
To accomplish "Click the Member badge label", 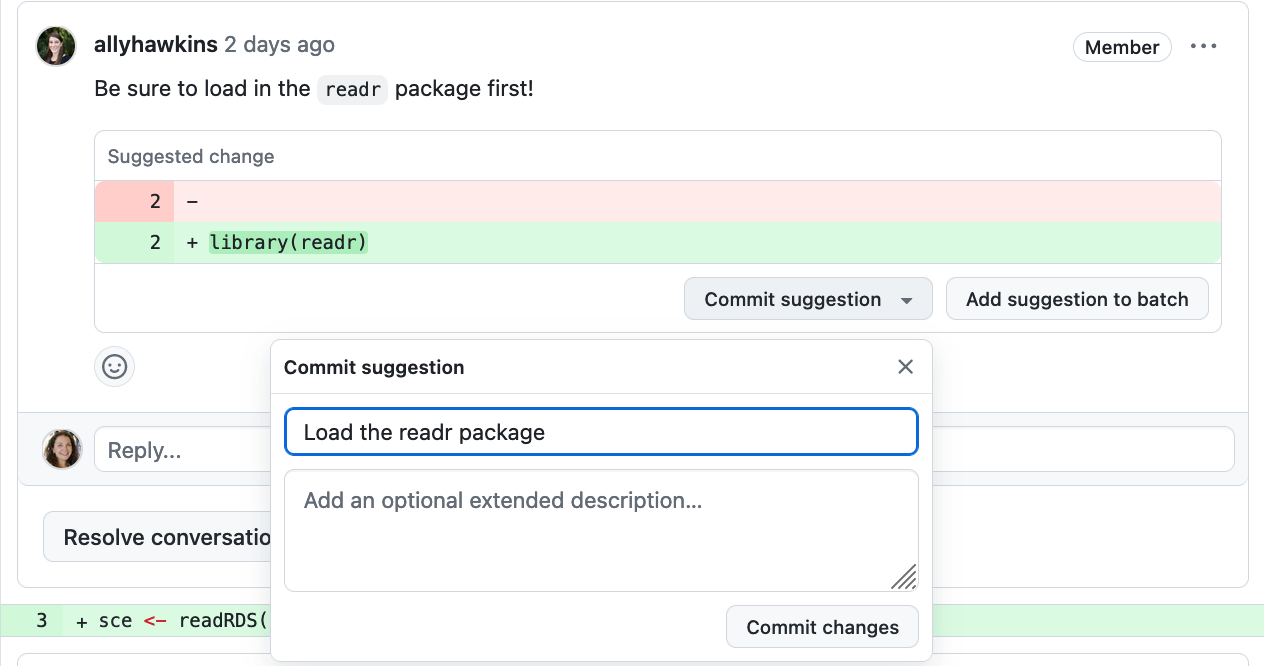I will point(1122,47).
